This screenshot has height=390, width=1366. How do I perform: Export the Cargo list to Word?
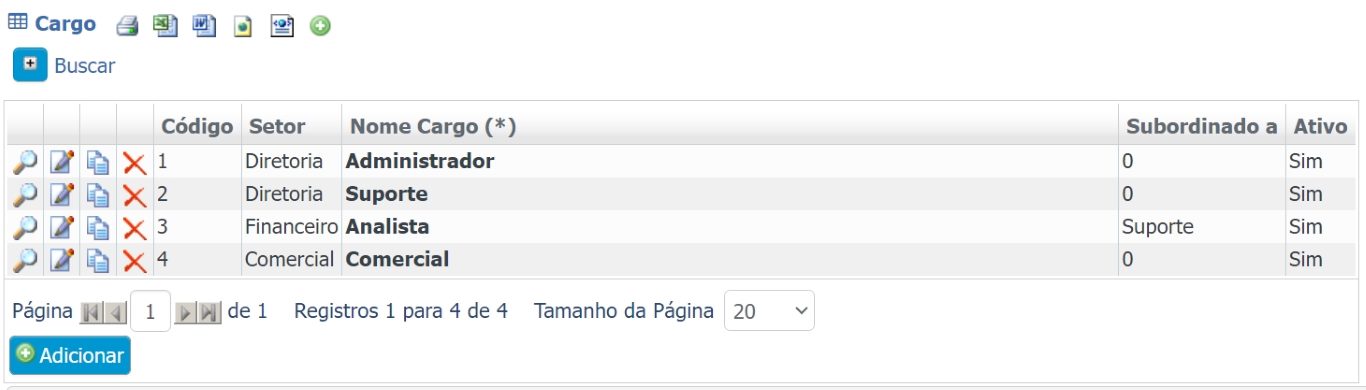[x=204, y=25]
